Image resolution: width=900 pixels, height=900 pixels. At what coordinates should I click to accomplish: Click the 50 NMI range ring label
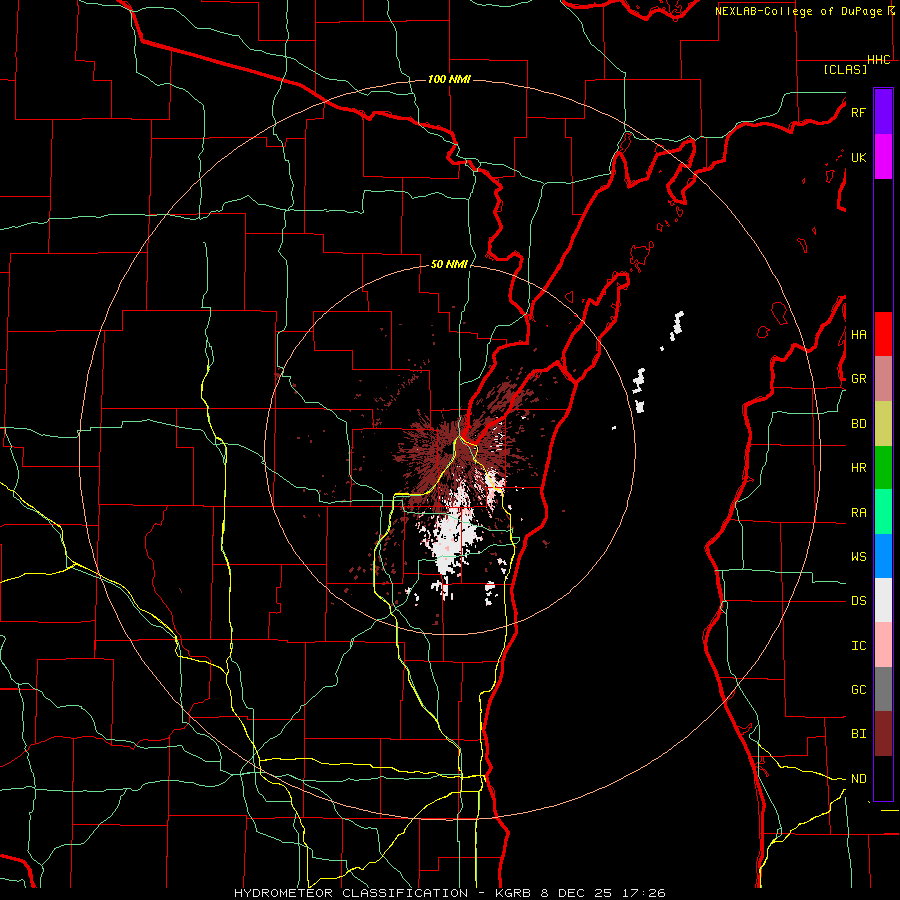coord(449,265)
